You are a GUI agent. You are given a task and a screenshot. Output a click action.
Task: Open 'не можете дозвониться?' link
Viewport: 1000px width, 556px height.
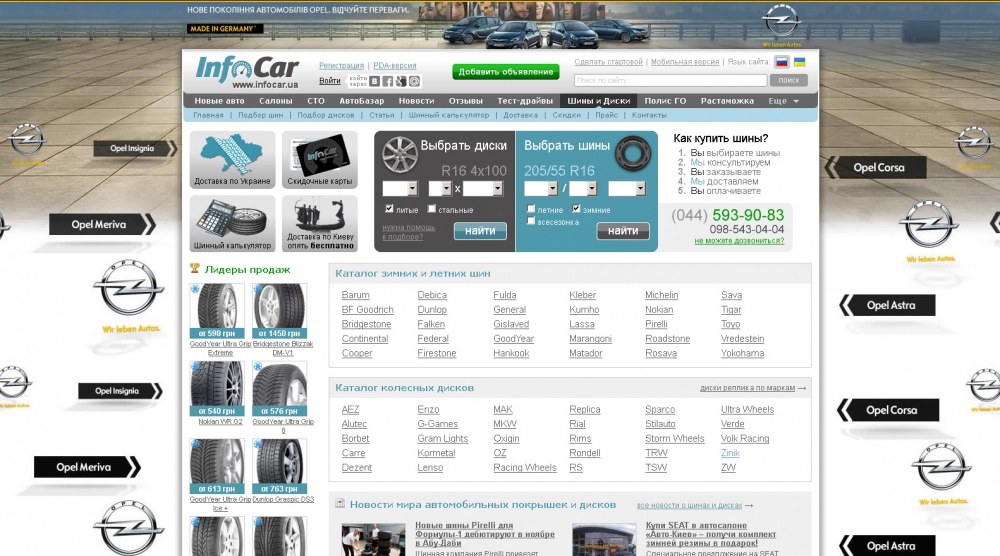(x=739, y=241)
